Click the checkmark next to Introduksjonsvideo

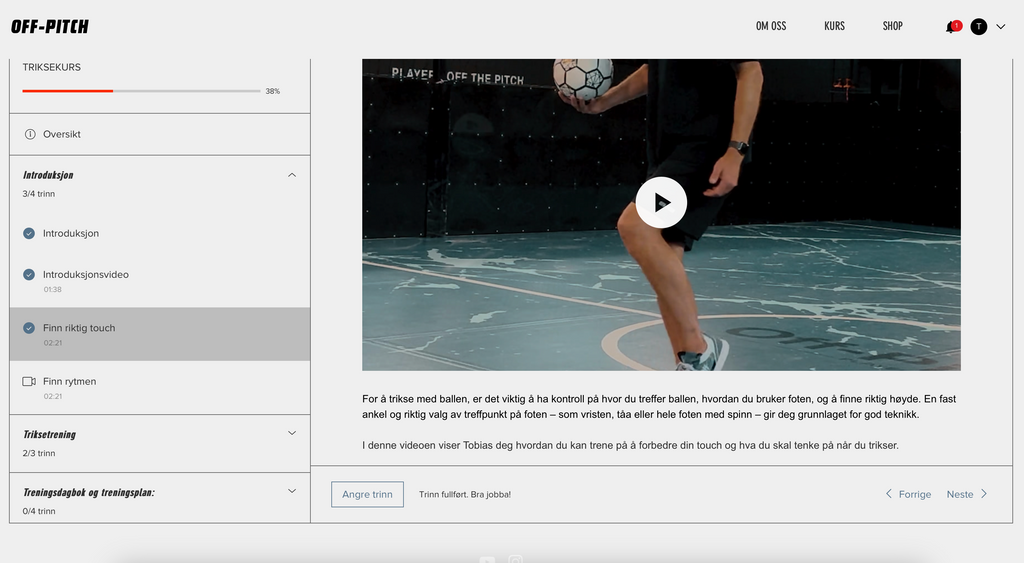(29, 274)
